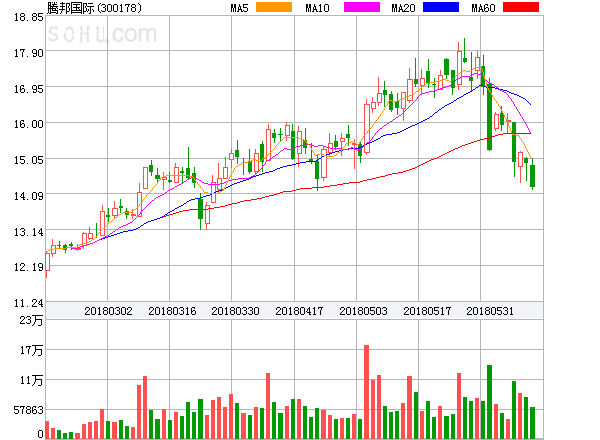Select the stock title 腾邦国际 (300178)
The image size is (600, 440).
94,8
